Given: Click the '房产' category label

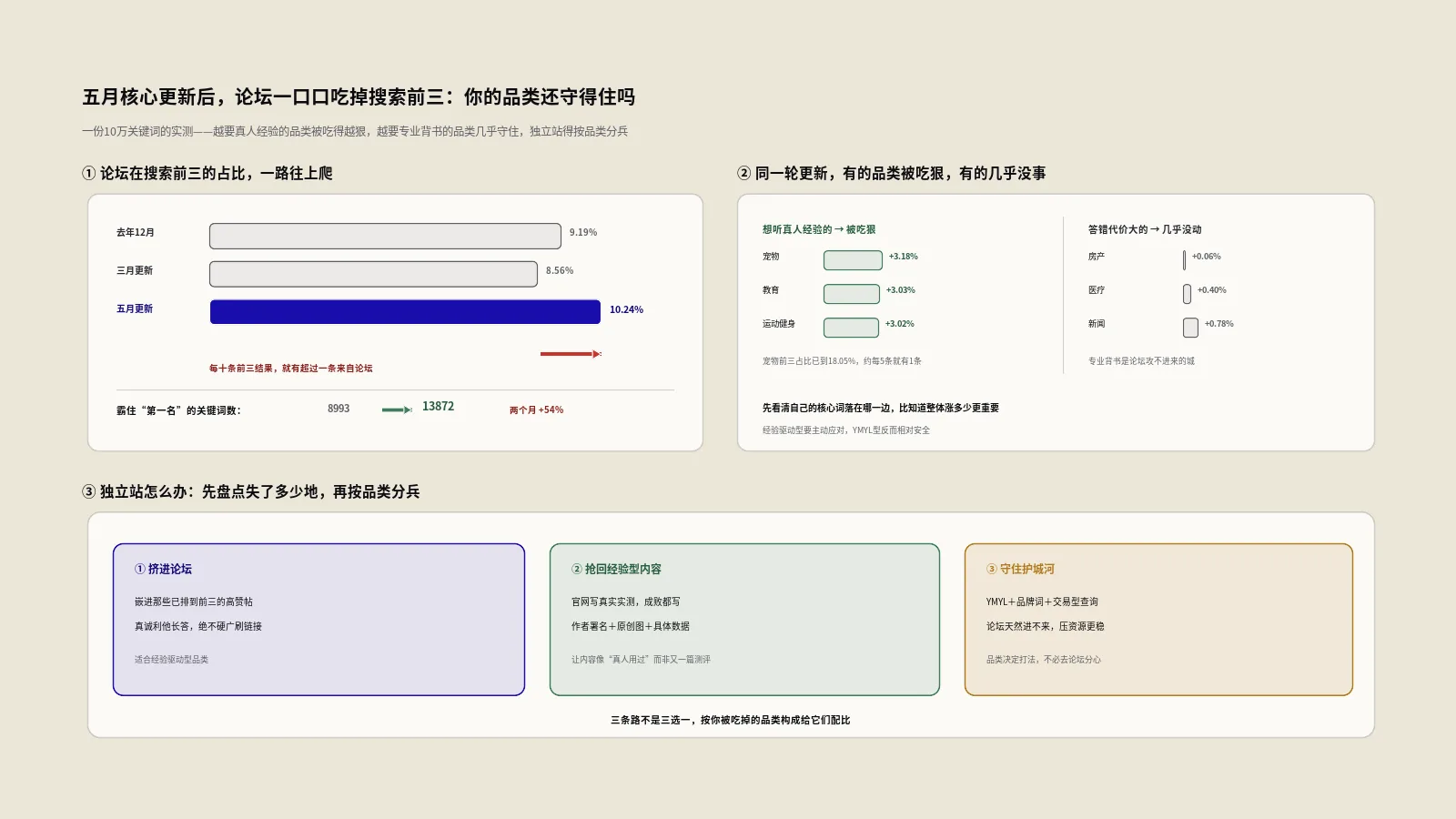Looking at the screenshot, I should 1097,257.
